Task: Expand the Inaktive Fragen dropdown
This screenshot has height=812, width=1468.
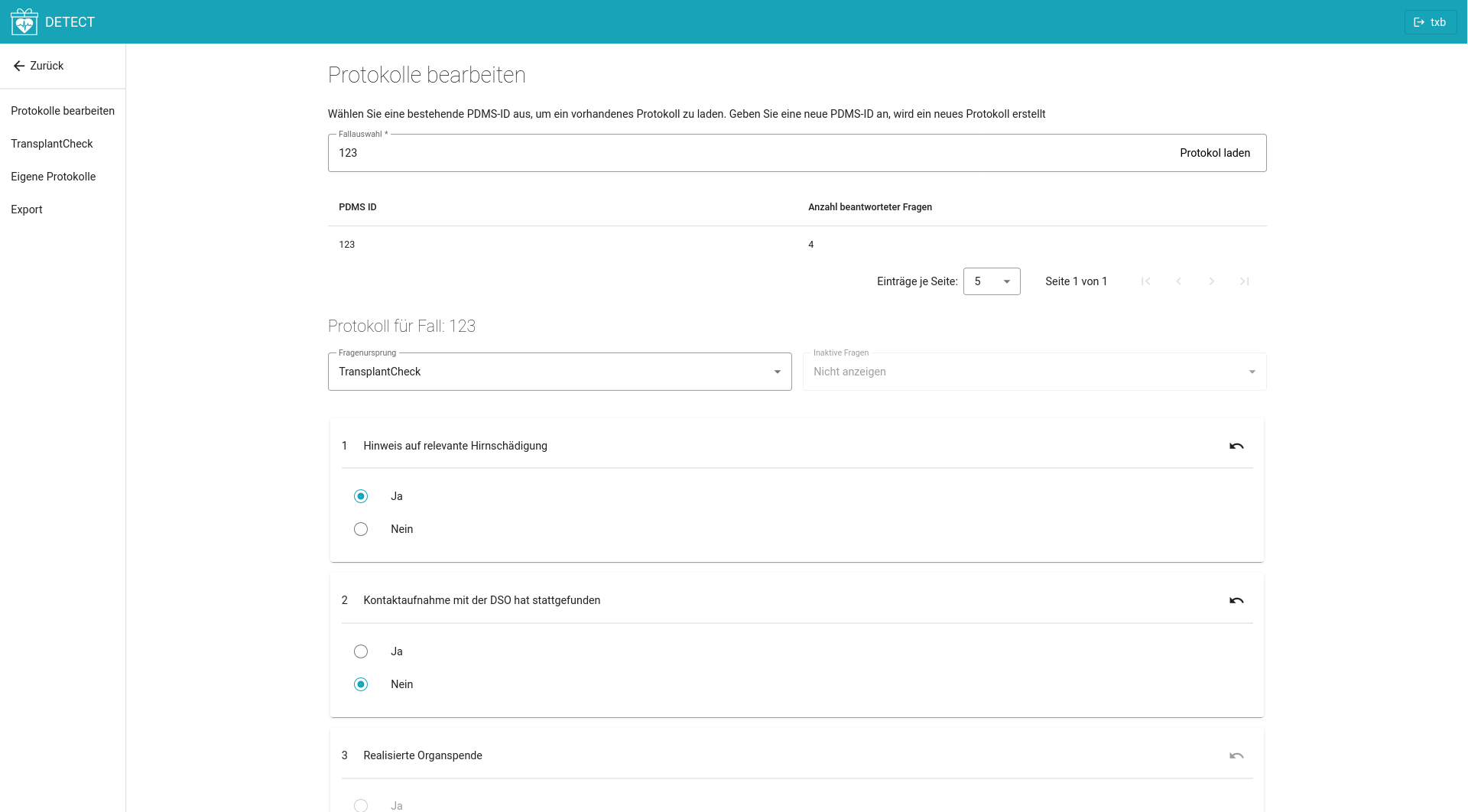Action: coord(1034,372)
